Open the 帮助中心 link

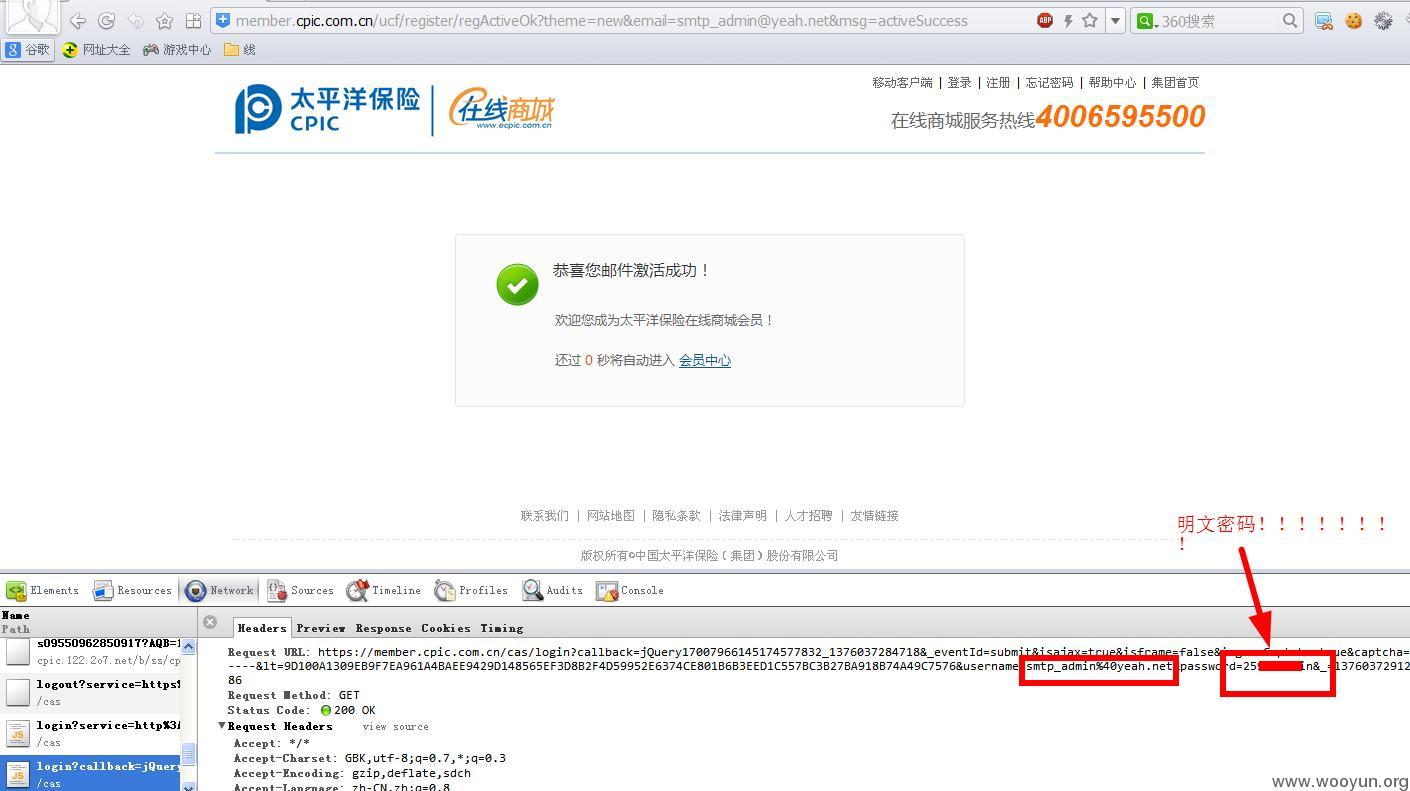coord(1112,83)
